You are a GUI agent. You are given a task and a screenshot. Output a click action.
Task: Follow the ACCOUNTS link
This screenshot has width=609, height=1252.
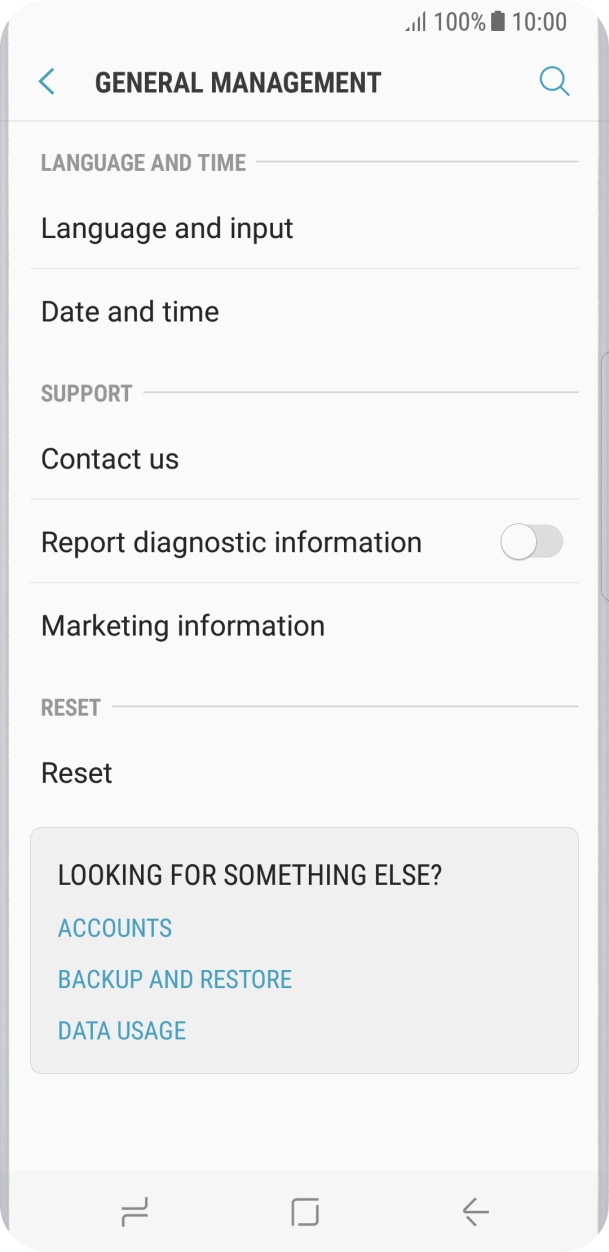(115, 928)
